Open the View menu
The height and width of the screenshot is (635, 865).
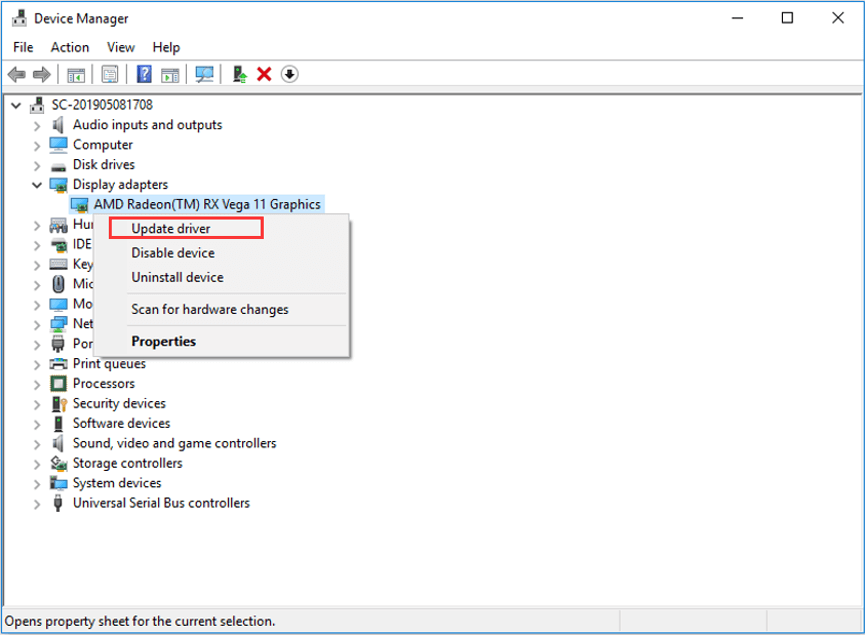coord(121,47)
